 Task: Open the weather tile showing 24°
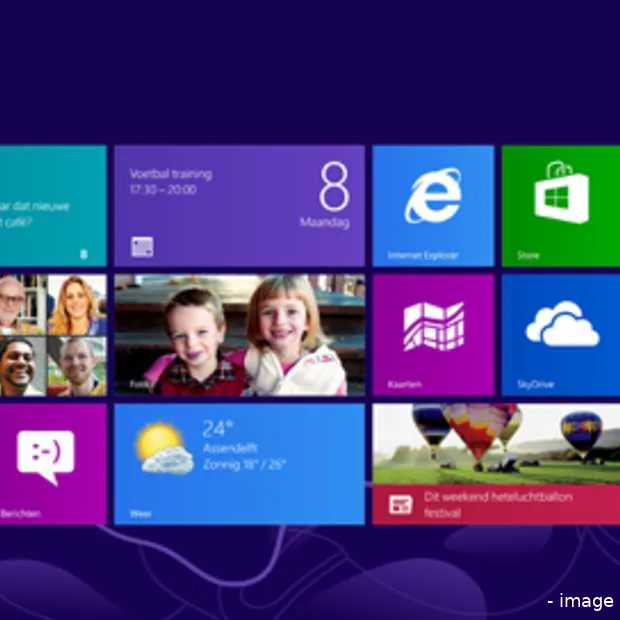pyautogui.click(x=239, y=464)
